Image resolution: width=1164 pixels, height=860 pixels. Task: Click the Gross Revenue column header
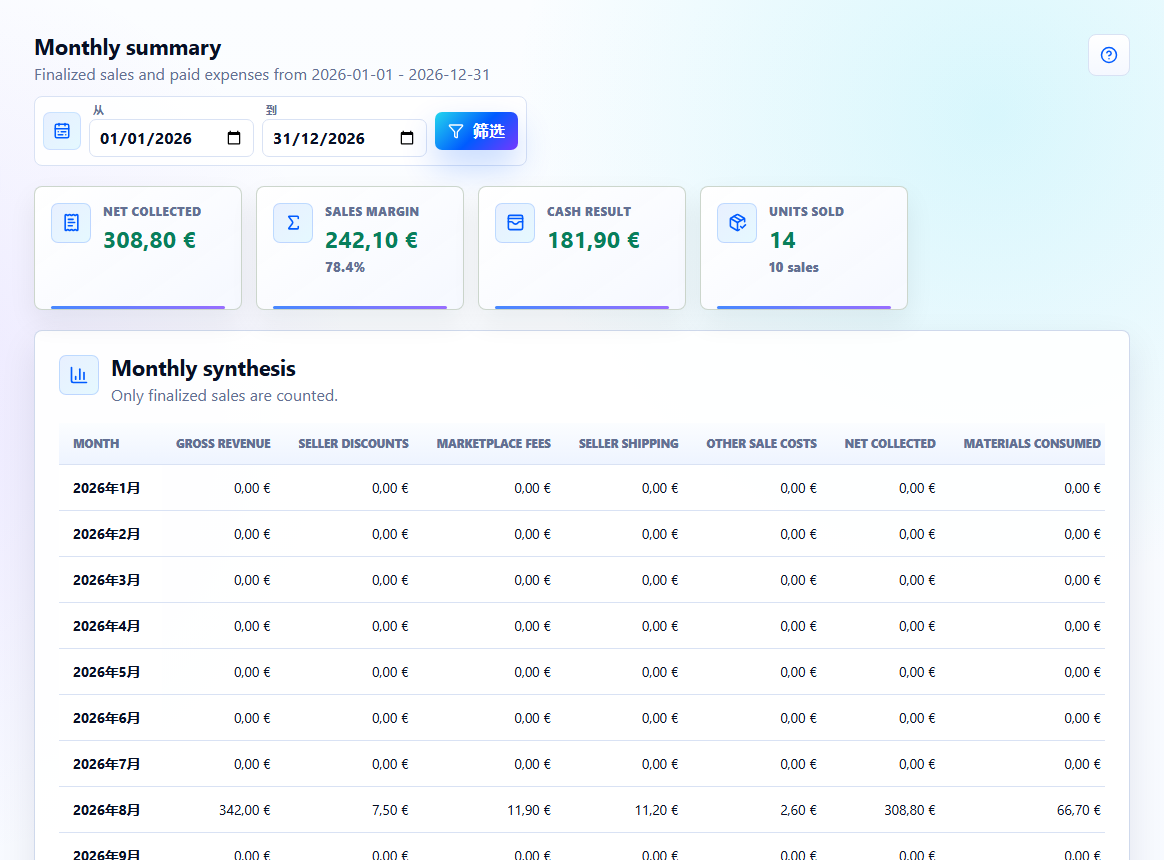click(223, 443)
